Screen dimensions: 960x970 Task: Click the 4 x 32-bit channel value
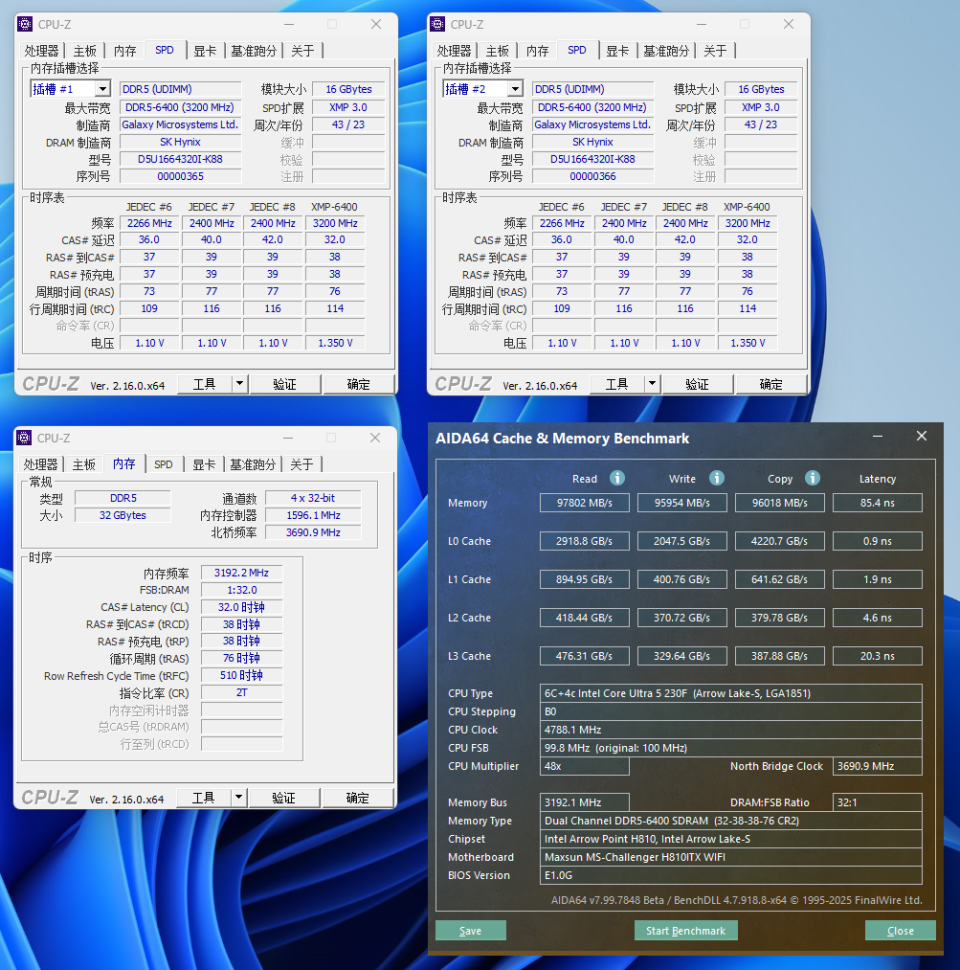point(313,498)
